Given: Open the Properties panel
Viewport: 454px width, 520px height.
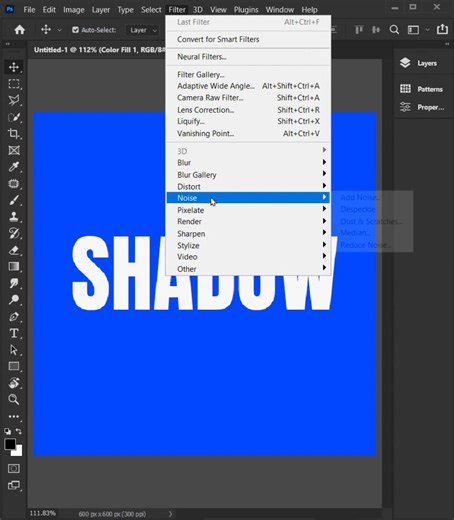Looking at the screenshot, I should coord(422,107).
